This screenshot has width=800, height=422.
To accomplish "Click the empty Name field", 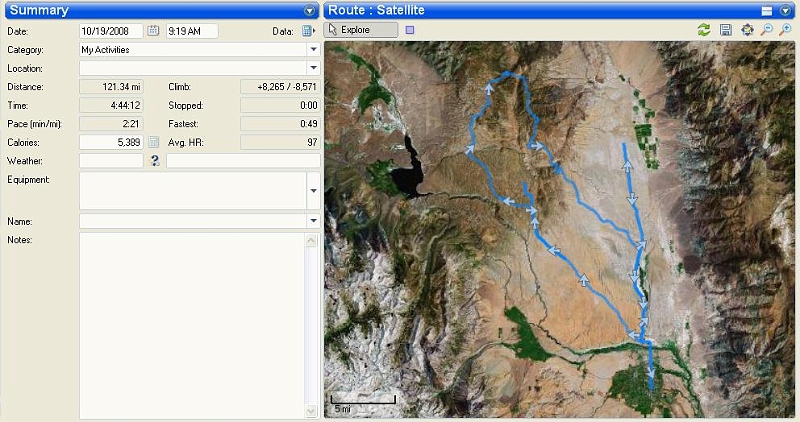I will [x=193, y=221].
